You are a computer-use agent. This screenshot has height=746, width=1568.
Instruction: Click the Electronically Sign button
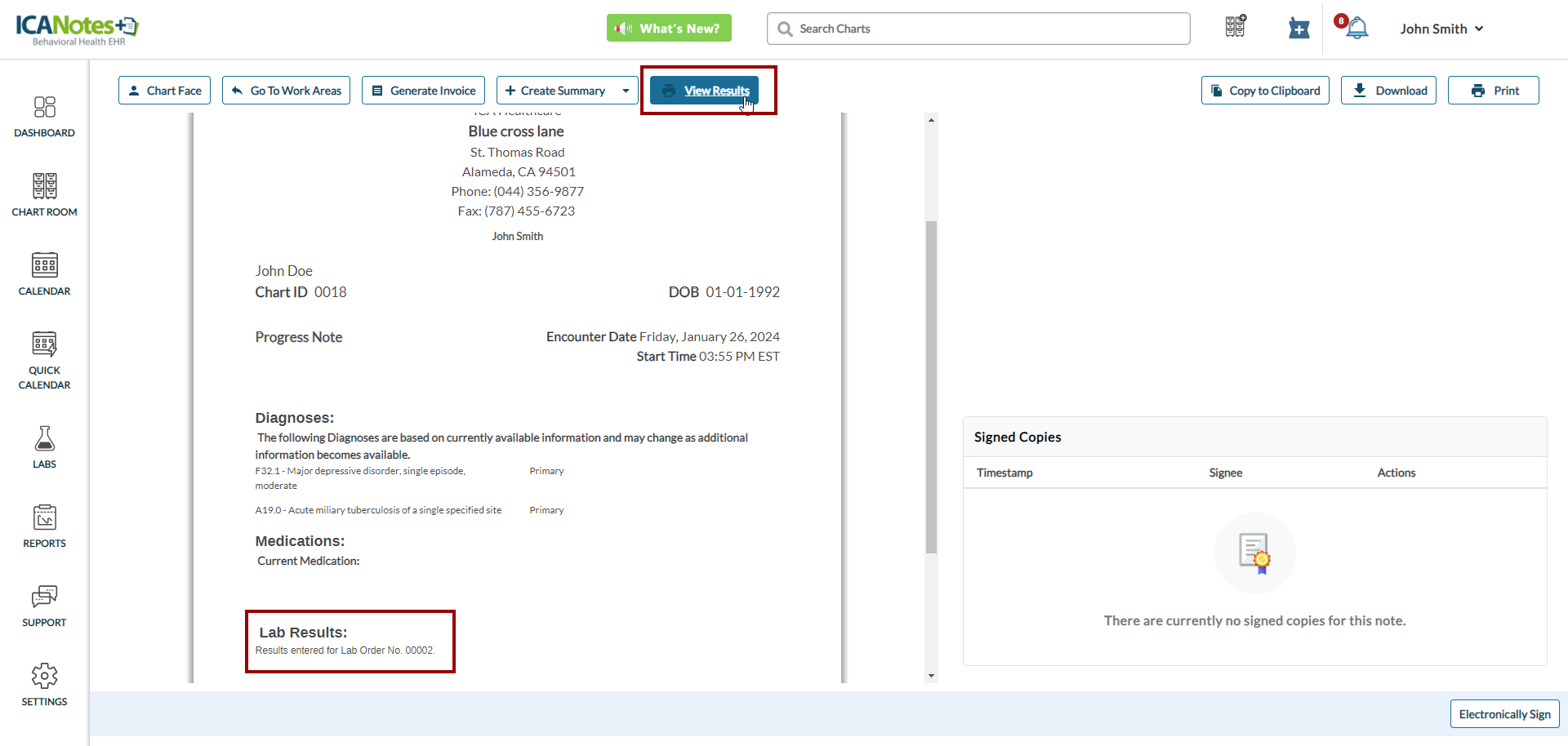(1504, 714)
